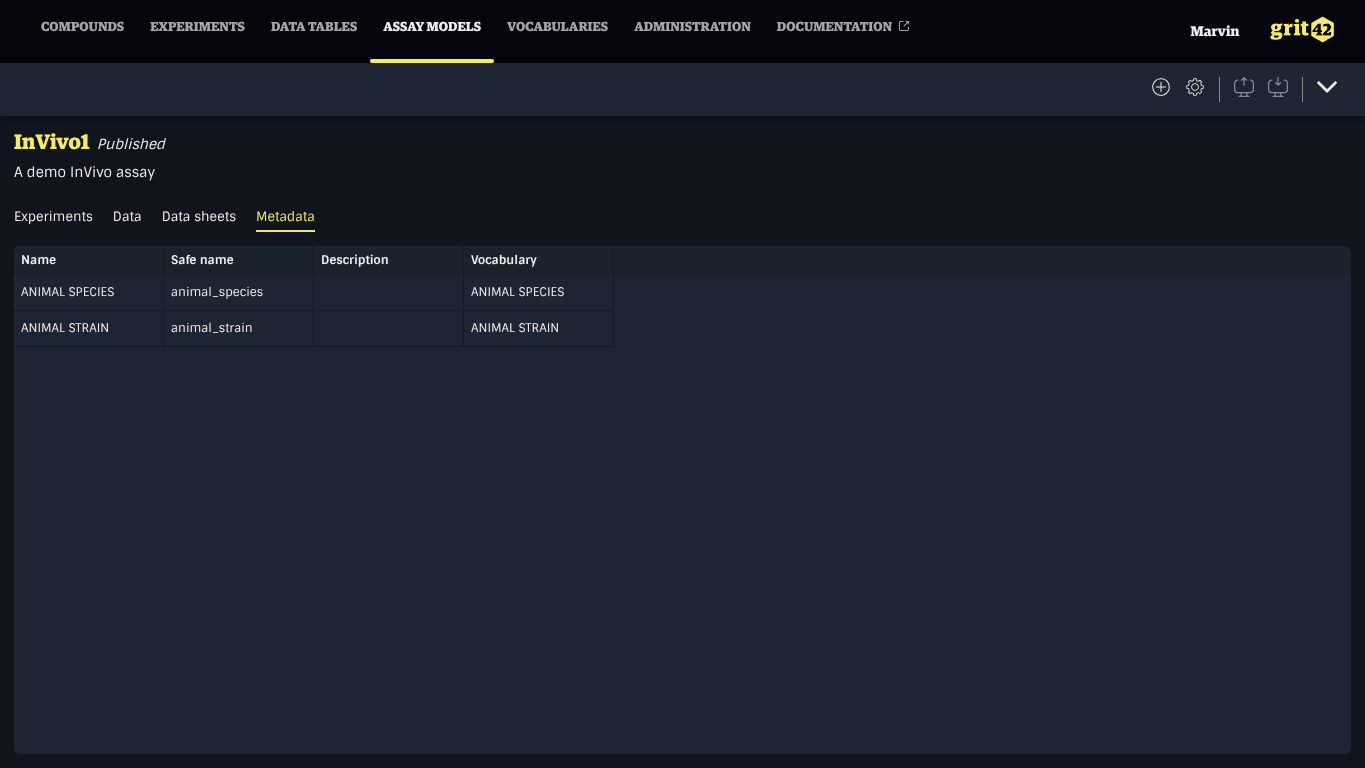Sort by the Name column header
Viewport: 1365px width, 768px height.
click(89, 260)
